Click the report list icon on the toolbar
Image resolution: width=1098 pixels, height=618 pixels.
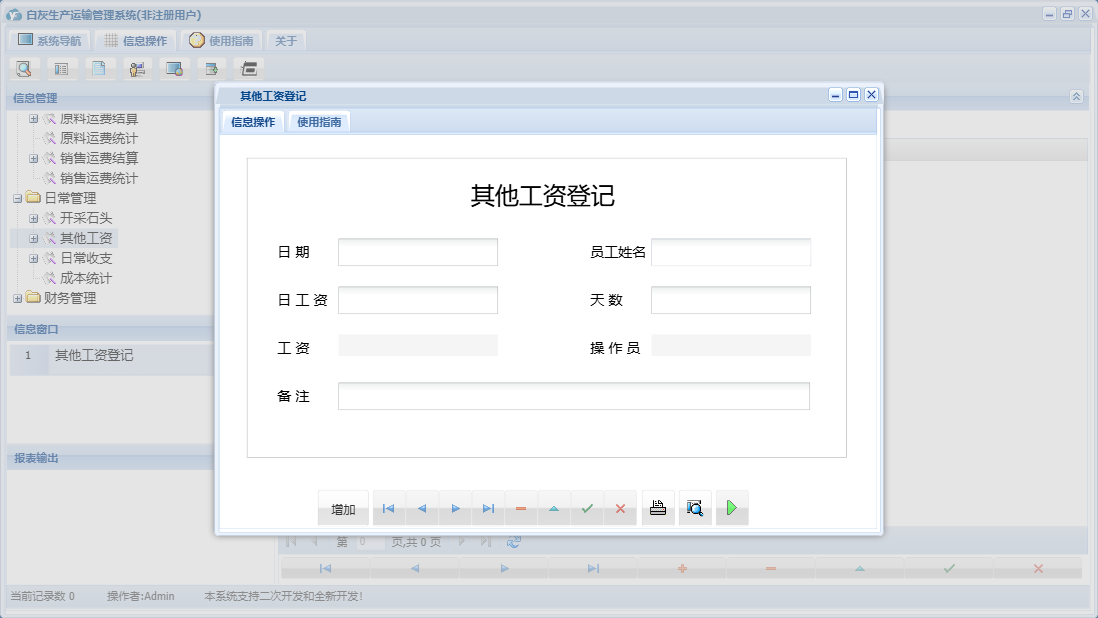click(x=60, y=68)
